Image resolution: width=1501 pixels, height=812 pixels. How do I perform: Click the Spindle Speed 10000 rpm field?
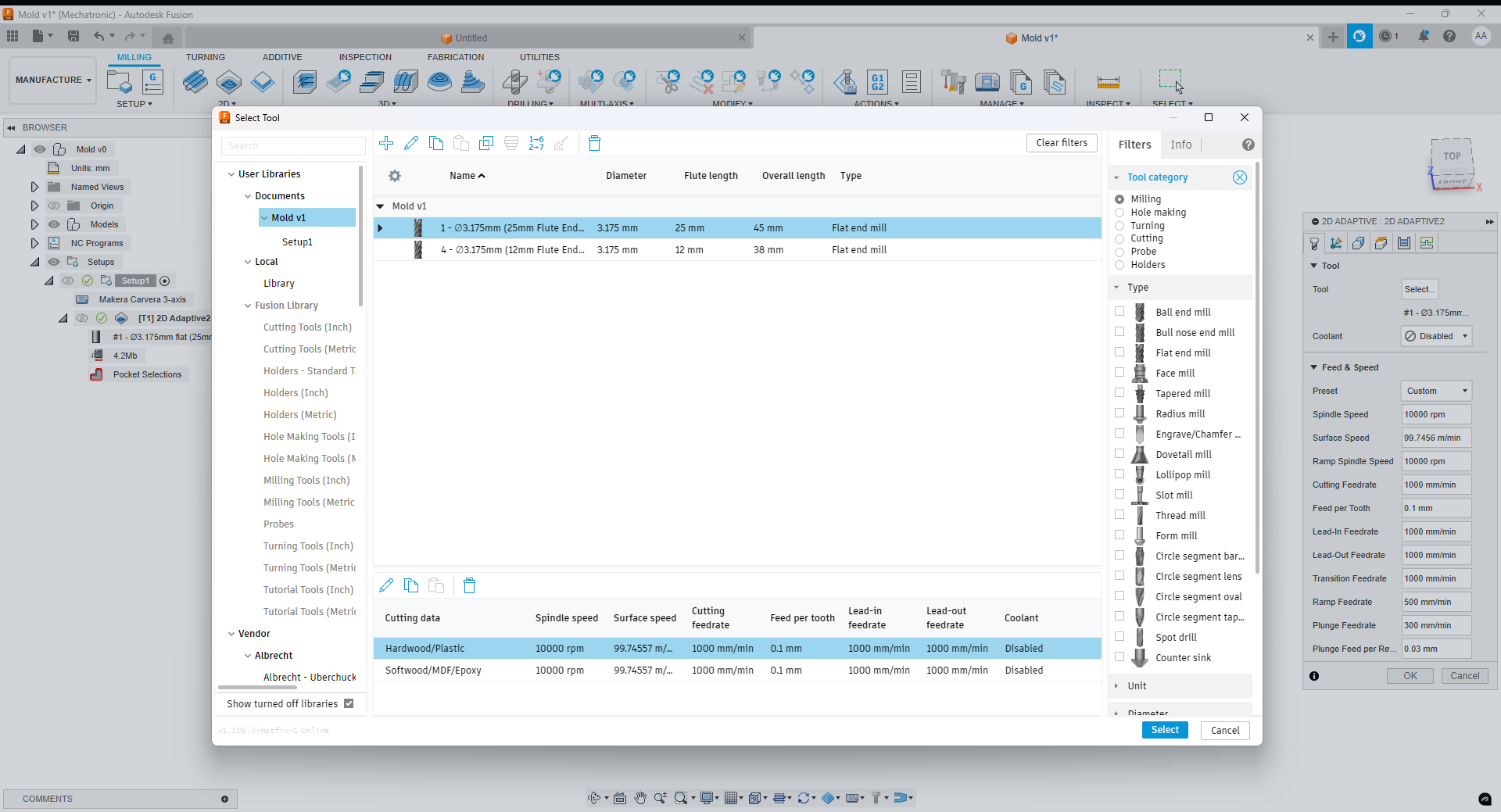click(1436, 414)
